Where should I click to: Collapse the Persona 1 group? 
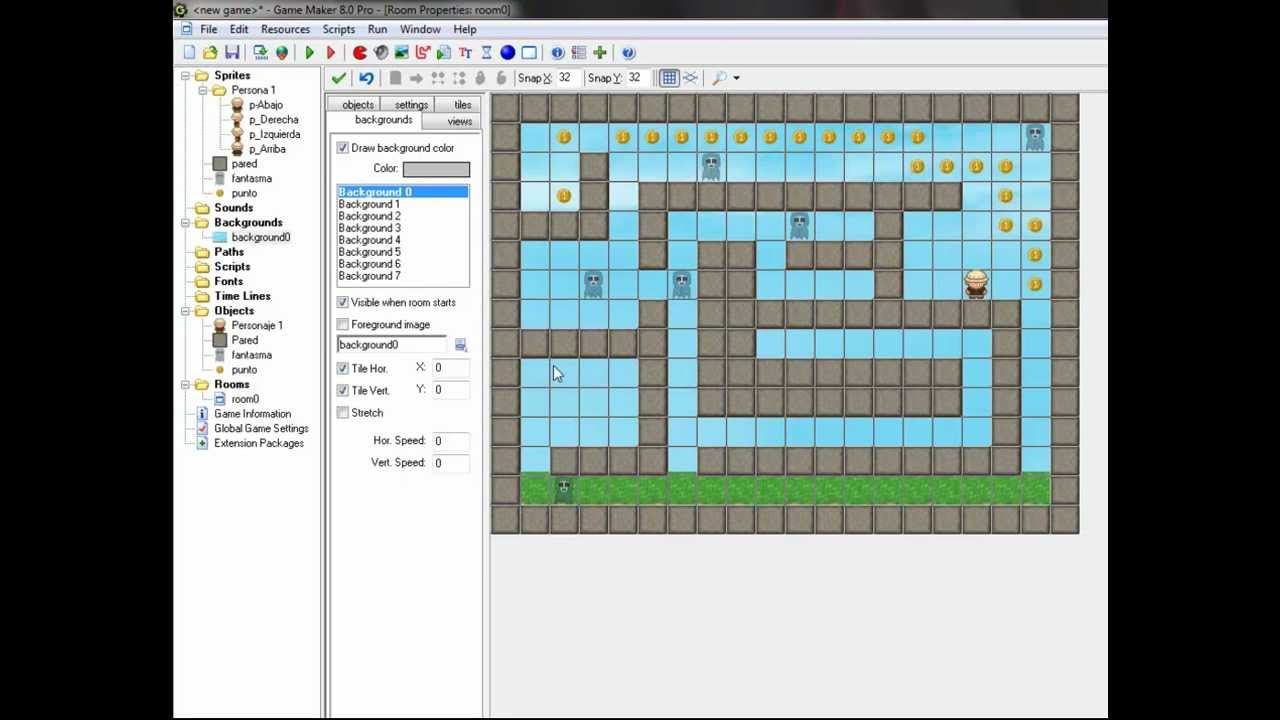coord(203,90)
